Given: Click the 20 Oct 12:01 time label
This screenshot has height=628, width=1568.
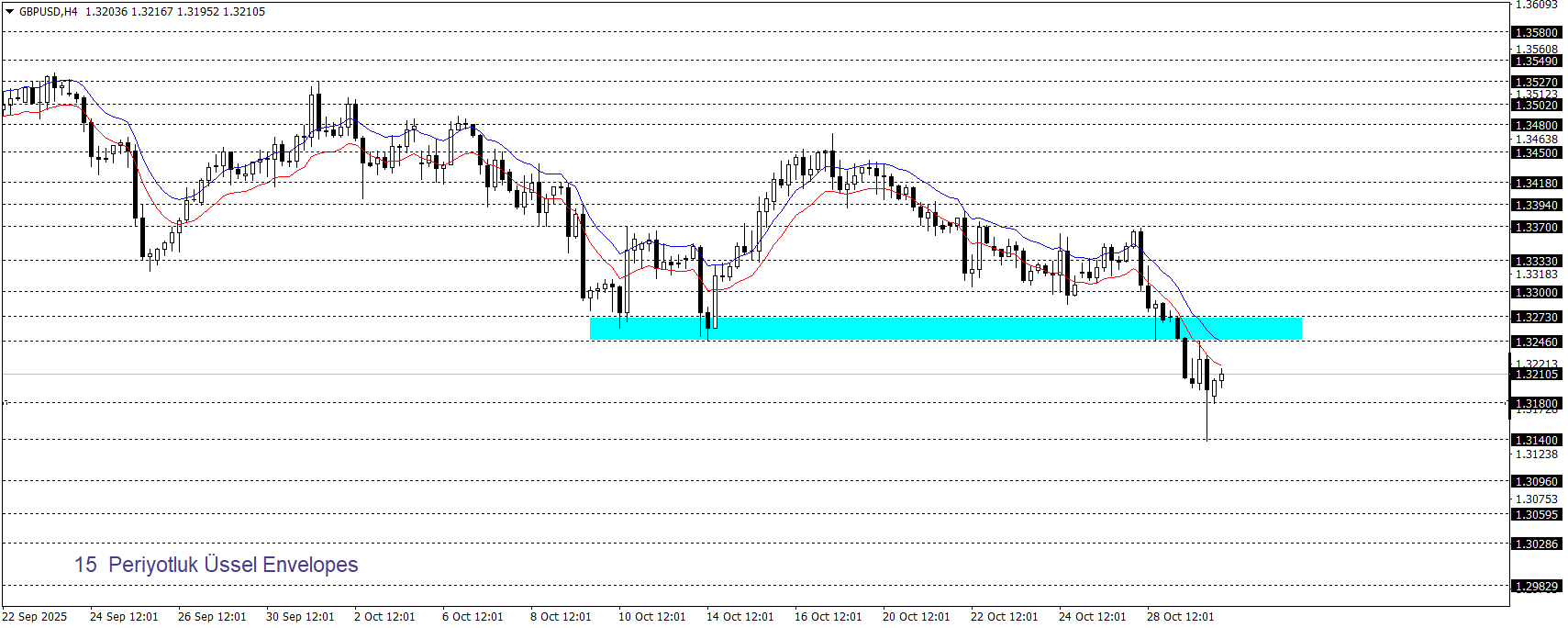Looking at the screenshot, I should coord(916,617).
